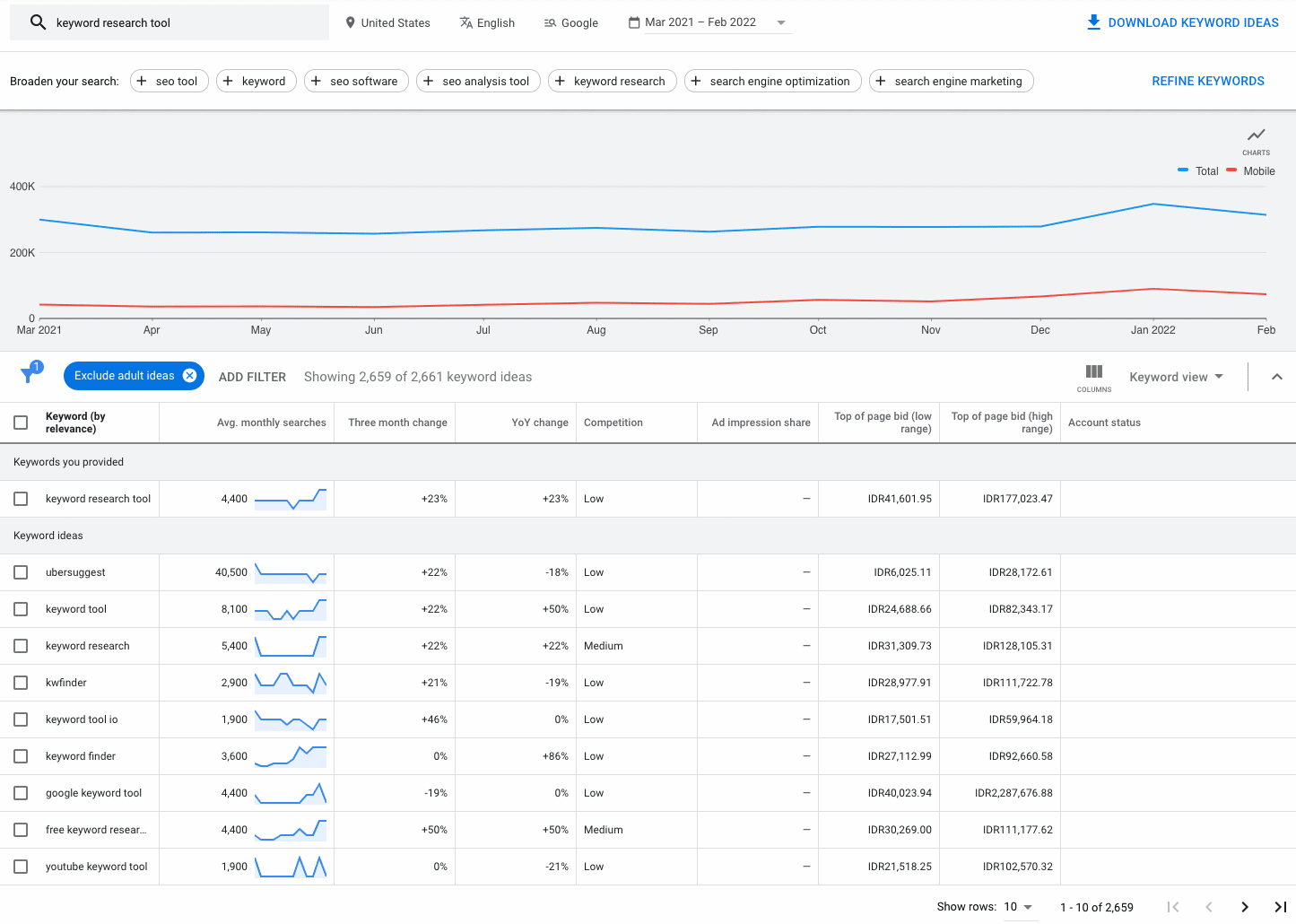The width and height of the screenshot is (1296, 924).
Task: Open the date range dropdown arrow
Action: pos(781,22)
